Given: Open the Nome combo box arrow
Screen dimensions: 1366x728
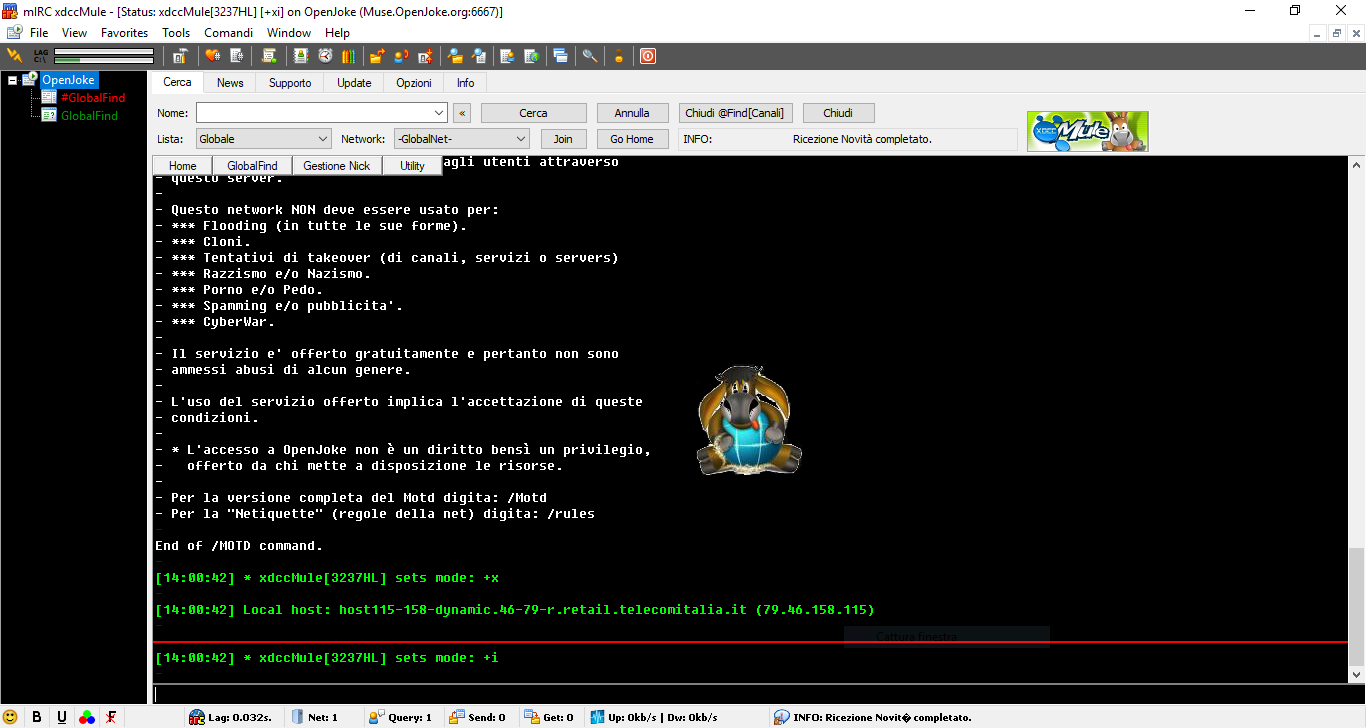Looking at the screenshot, I should (440, 113).
